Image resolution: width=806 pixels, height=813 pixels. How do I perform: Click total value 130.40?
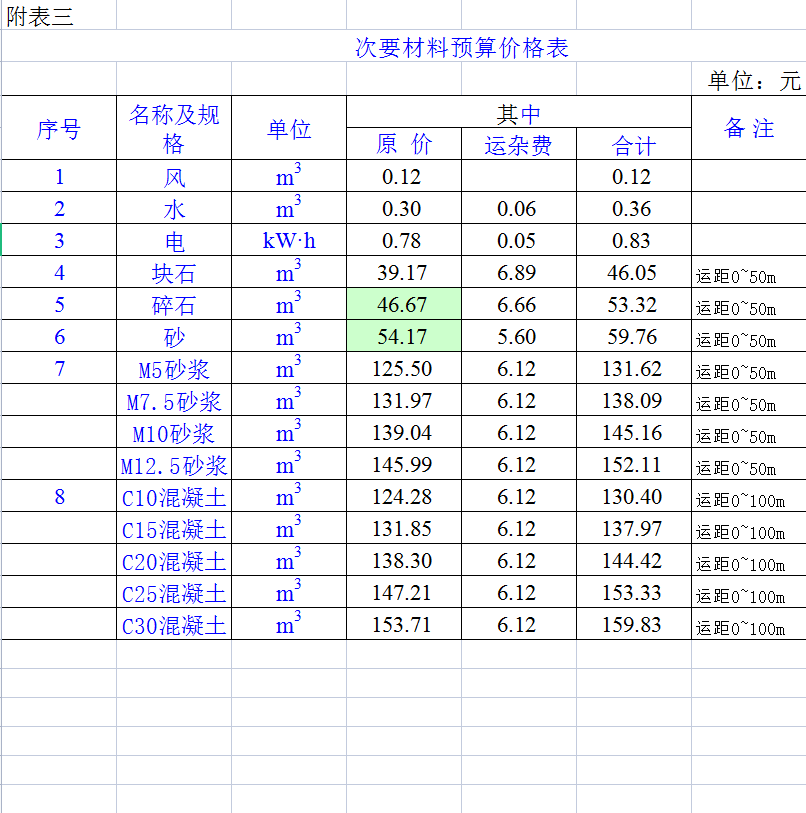[x=634, y=497]
